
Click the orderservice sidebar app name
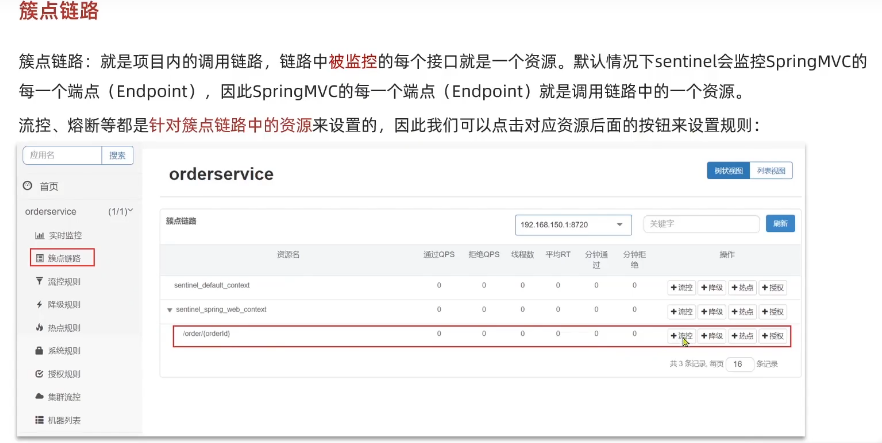[51, 211]
